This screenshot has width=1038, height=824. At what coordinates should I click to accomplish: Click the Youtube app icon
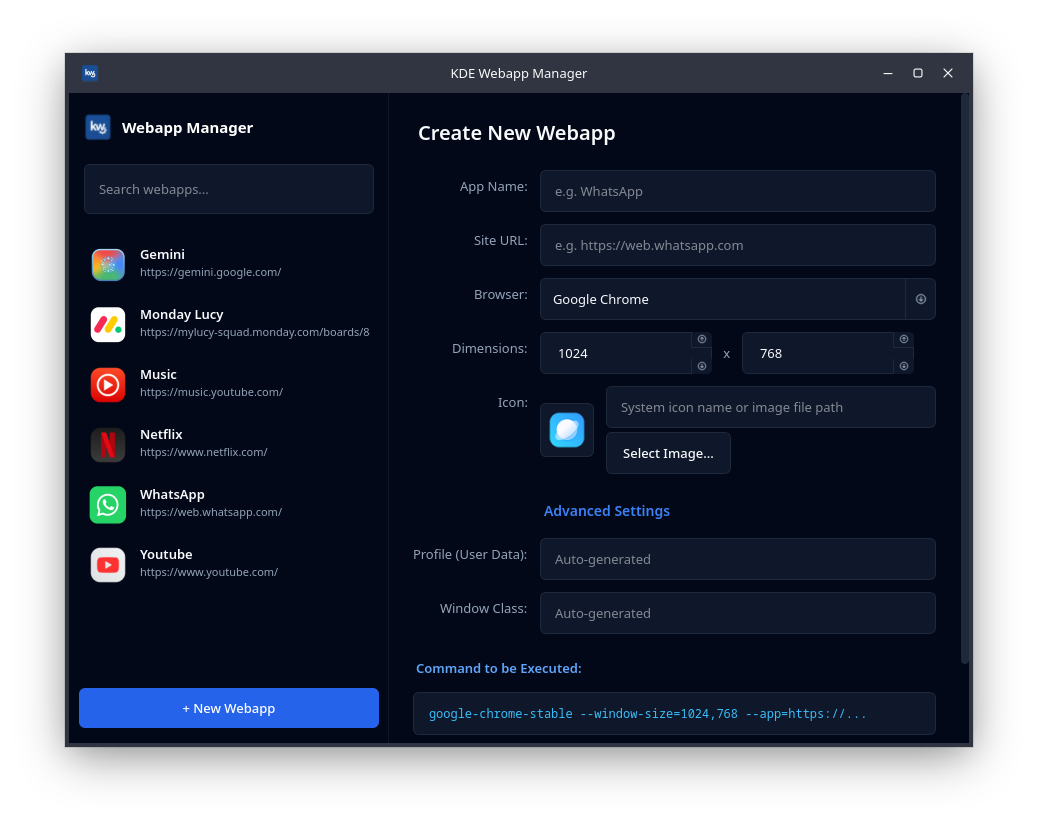(x=108, y=565)
